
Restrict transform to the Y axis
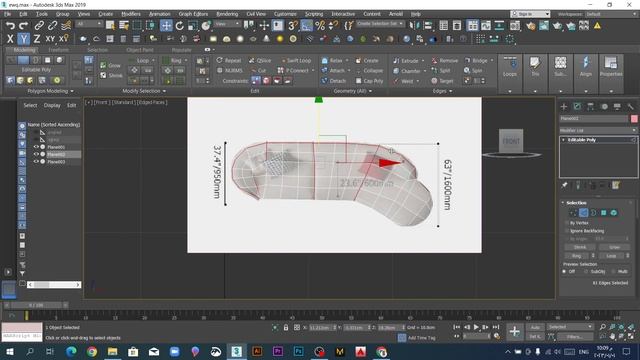(24, 39)
